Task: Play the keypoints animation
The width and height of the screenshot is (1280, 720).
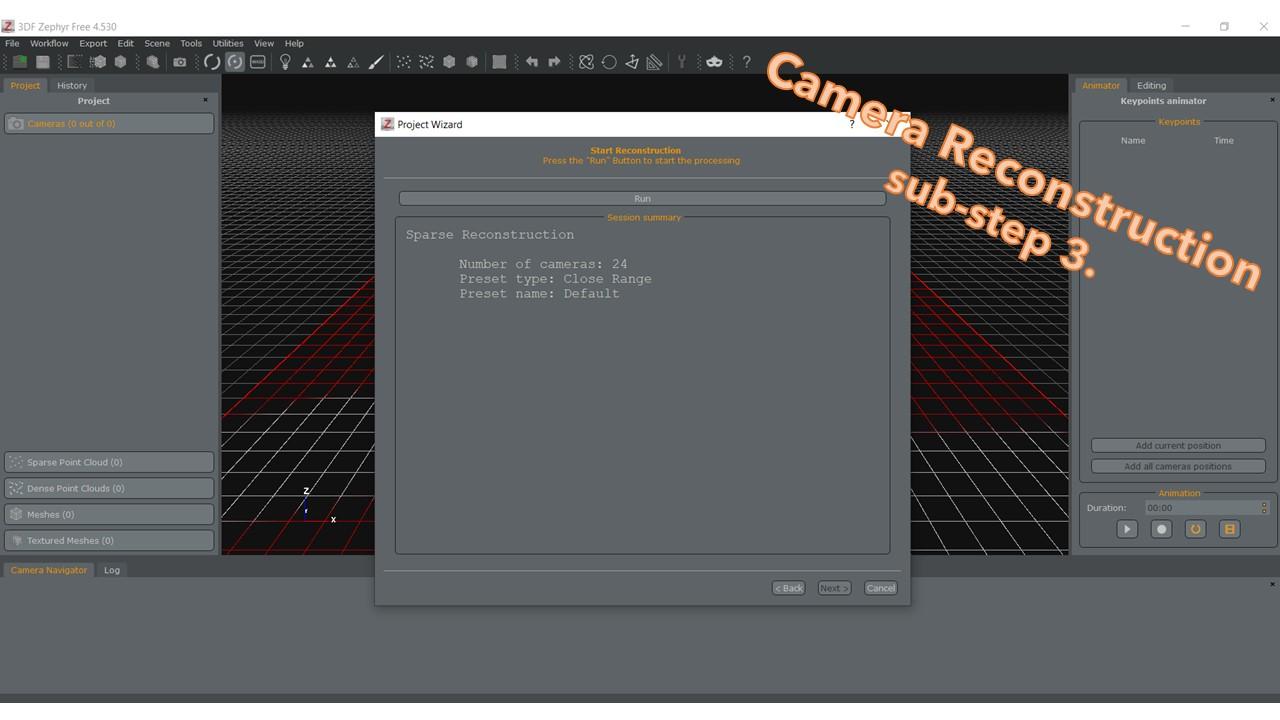Action: (x=1127, y=529)
